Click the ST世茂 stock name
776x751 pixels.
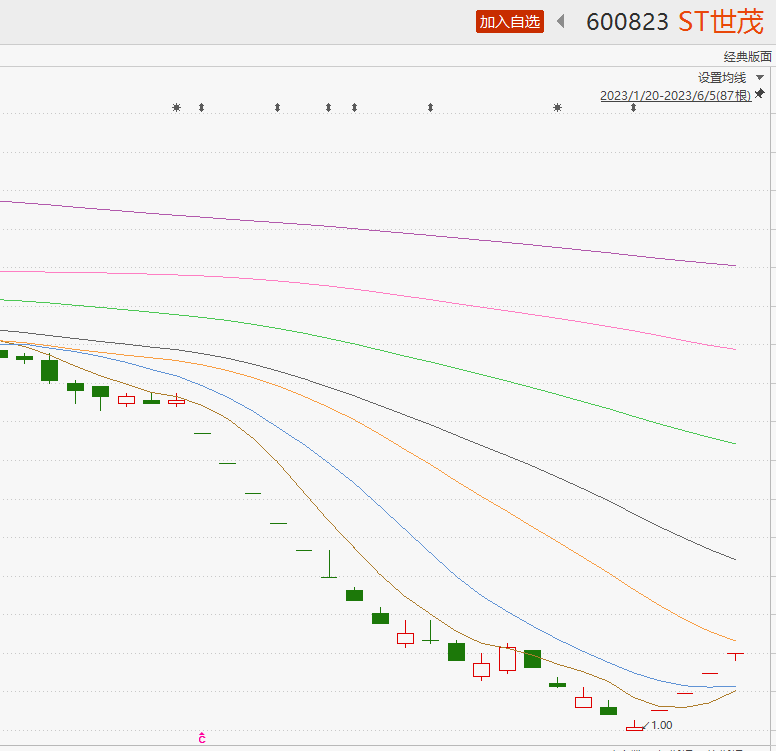click(721, 22)
